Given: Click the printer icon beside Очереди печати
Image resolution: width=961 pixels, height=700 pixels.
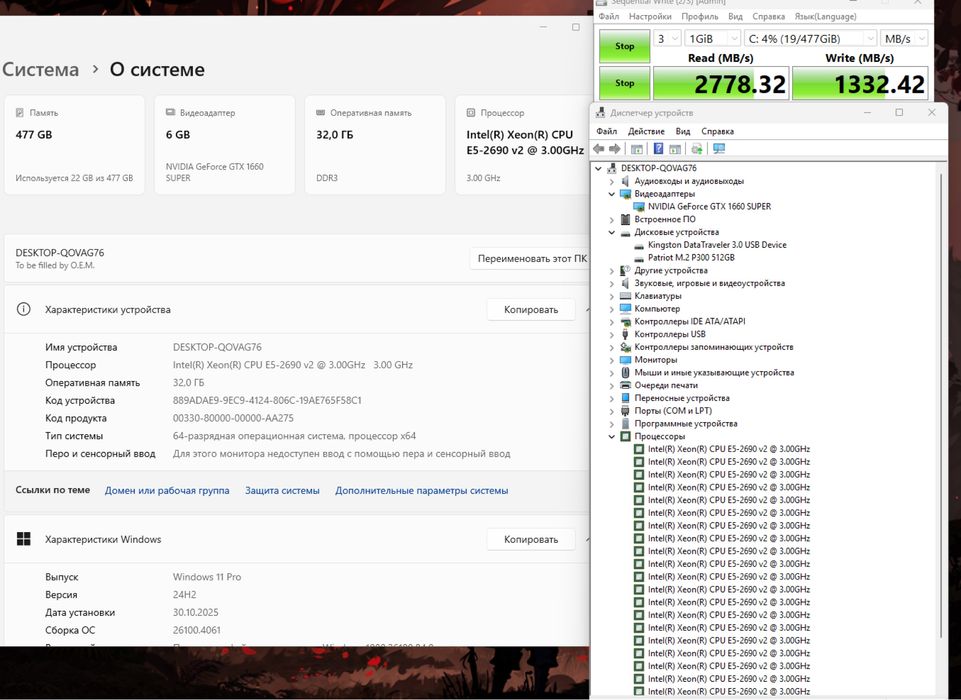Looking at the screenshot, I should (x=625, y=386).
